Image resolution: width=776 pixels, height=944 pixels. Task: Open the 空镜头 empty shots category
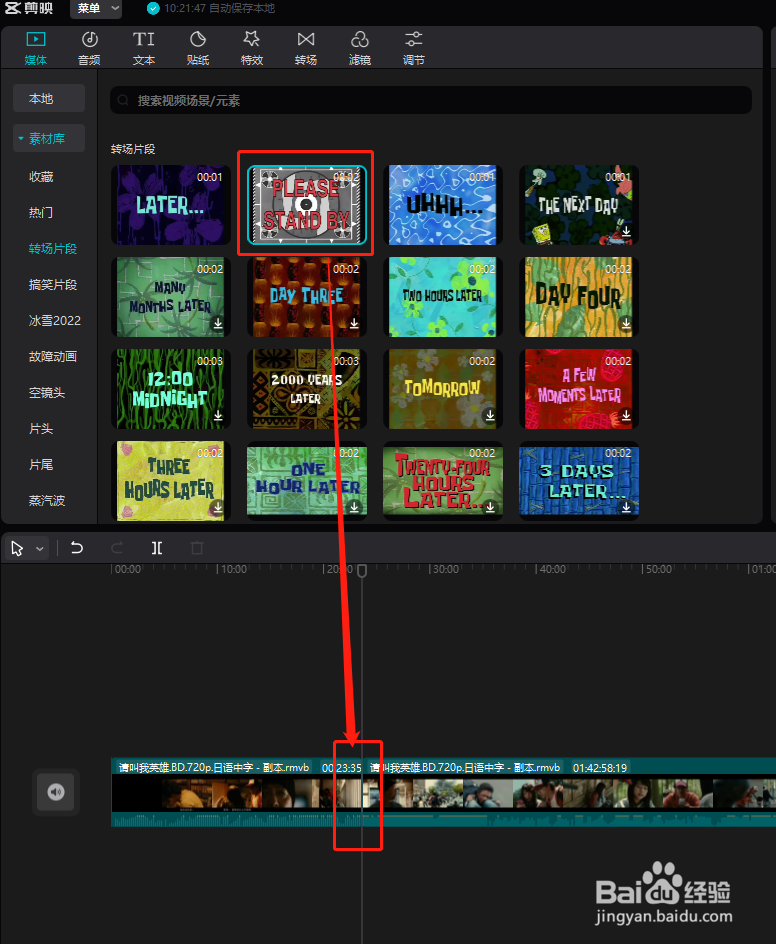[x=47, y=393]
